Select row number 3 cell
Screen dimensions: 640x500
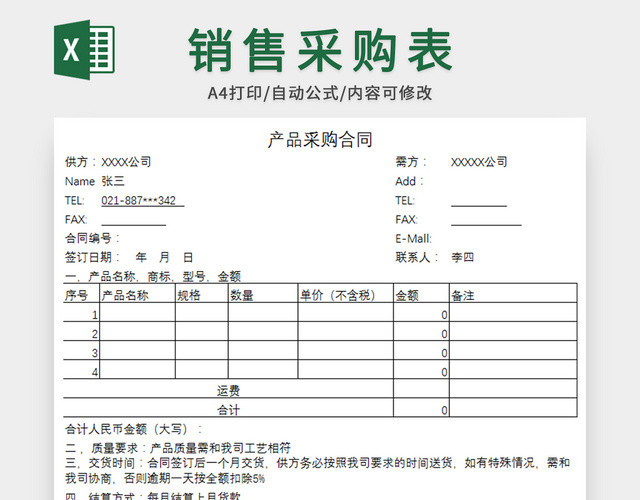pyautogui.click(x=82, y=351)
